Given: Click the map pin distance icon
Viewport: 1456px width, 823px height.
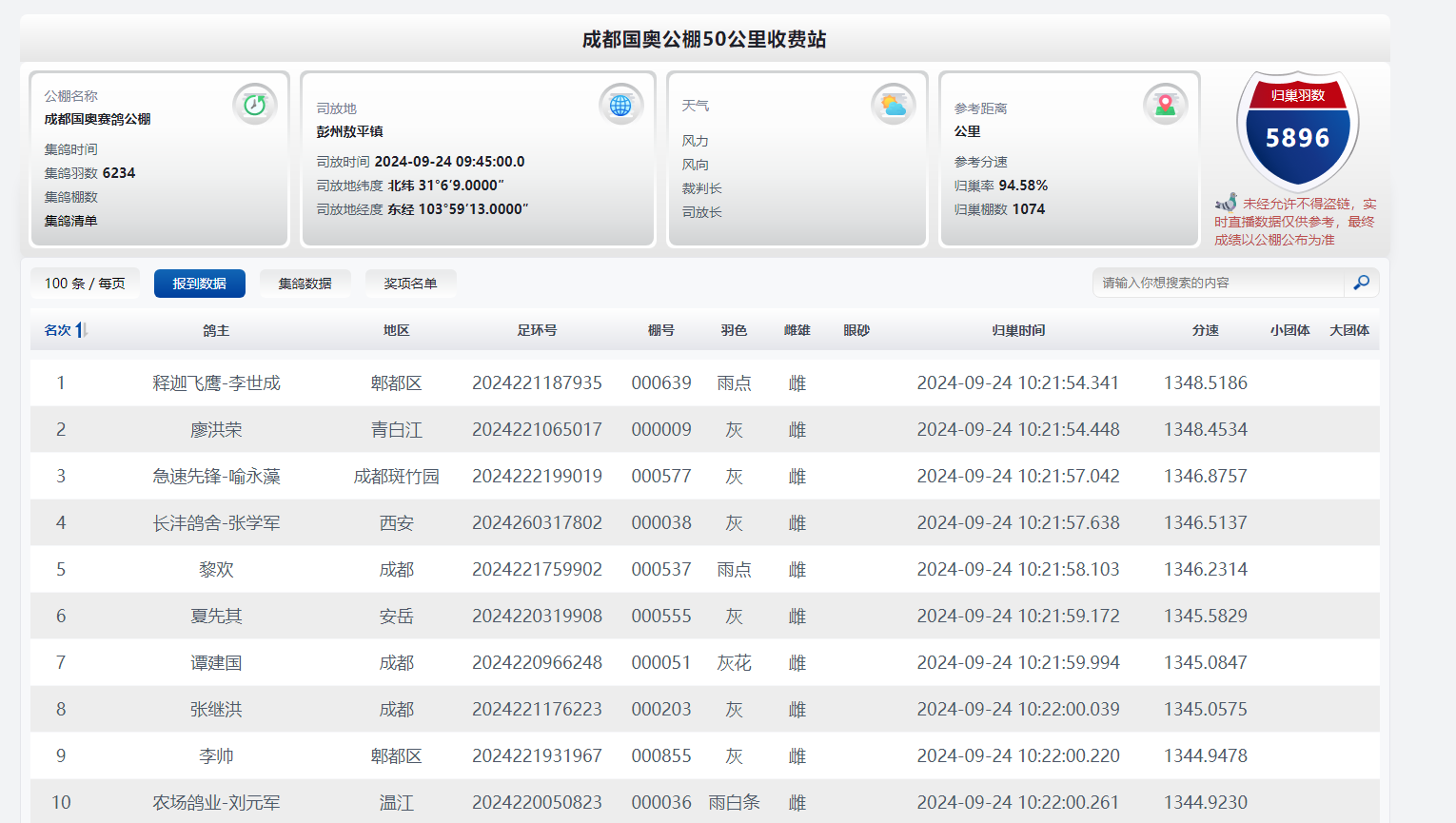Looking at the screenshot, I should pyautogui.click(x=1165, y=105).
